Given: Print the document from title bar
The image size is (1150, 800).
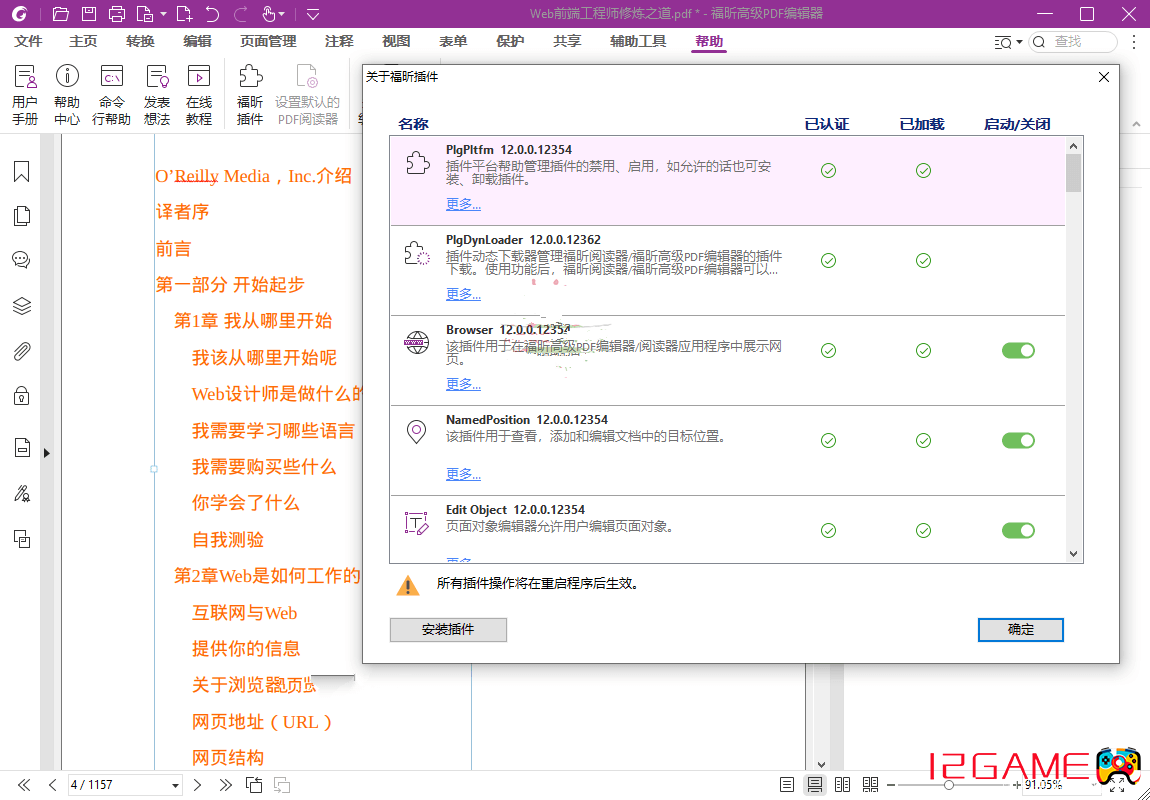Looking at the screenshot, I should [x=117, y=13].
